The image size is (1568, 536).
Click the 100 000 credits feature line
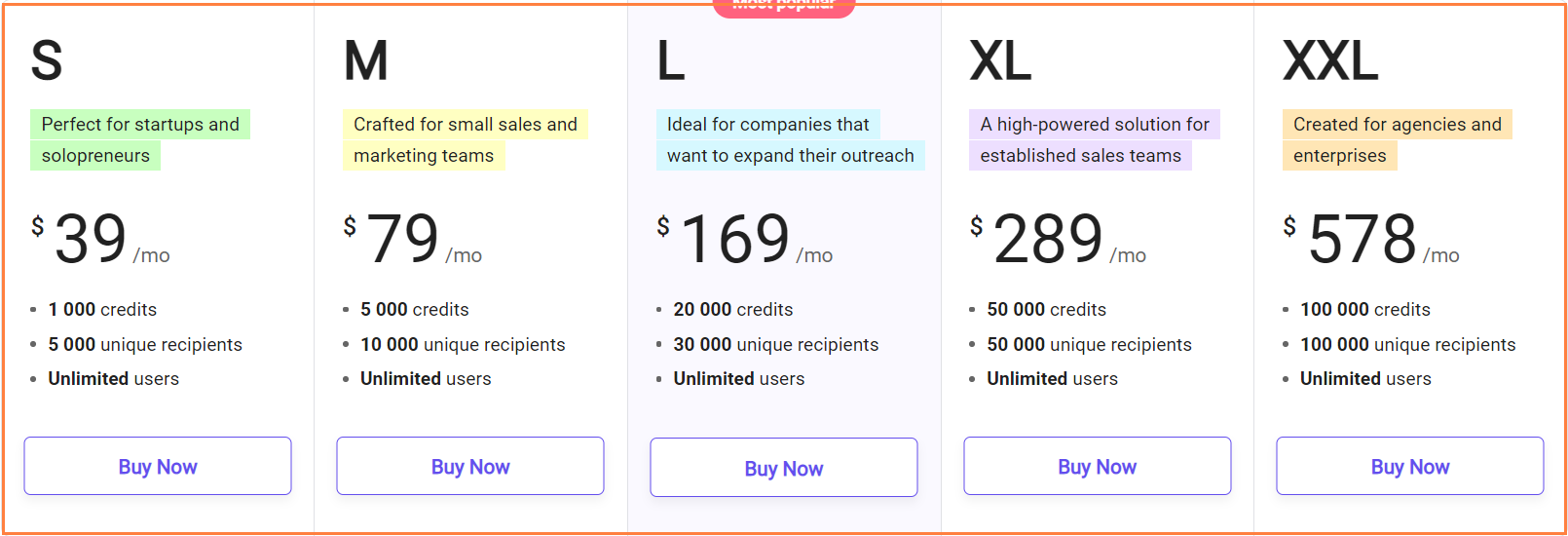pos(1364,310)
